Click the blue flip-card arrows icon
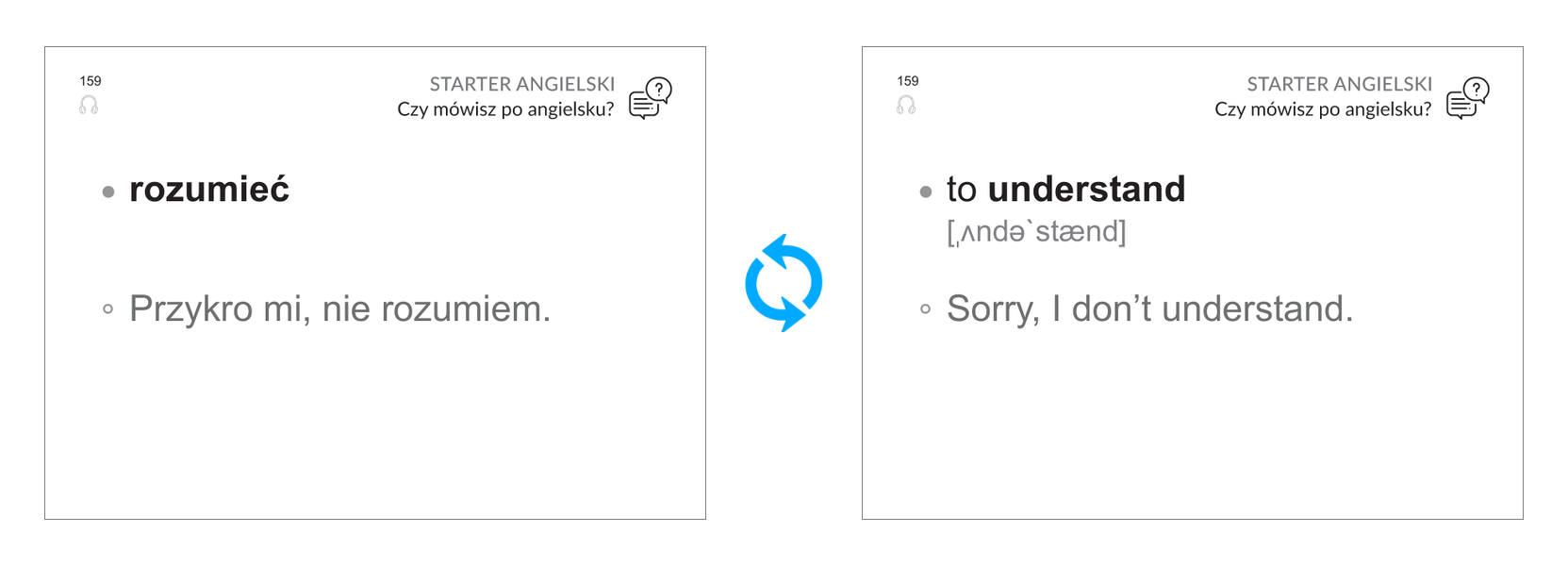This screenshot has width=1568, height=566. pyautogui.click(x=784, y=283)
